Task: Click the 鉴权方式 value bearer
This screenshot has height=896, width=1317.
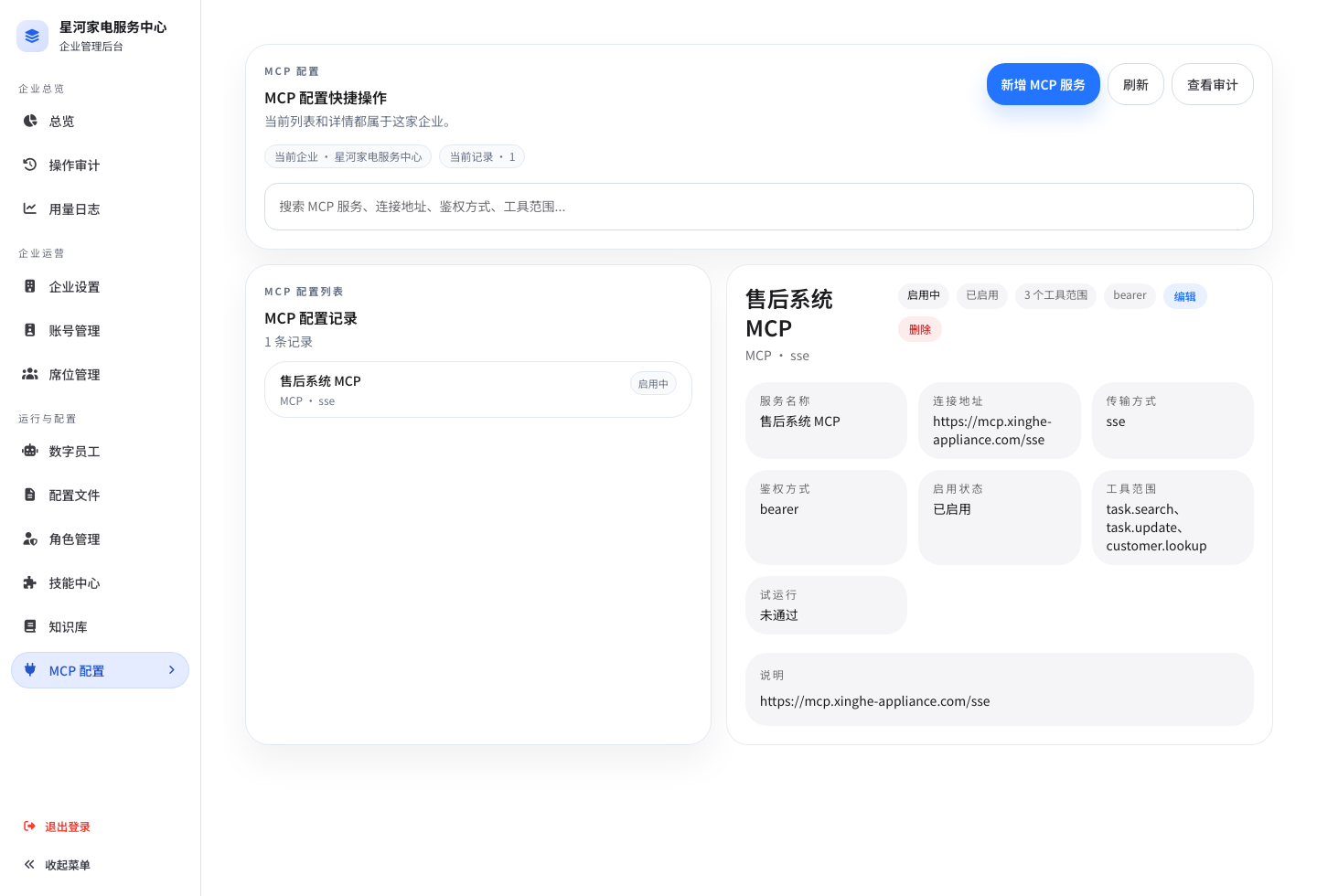Action: click(779, 509)
